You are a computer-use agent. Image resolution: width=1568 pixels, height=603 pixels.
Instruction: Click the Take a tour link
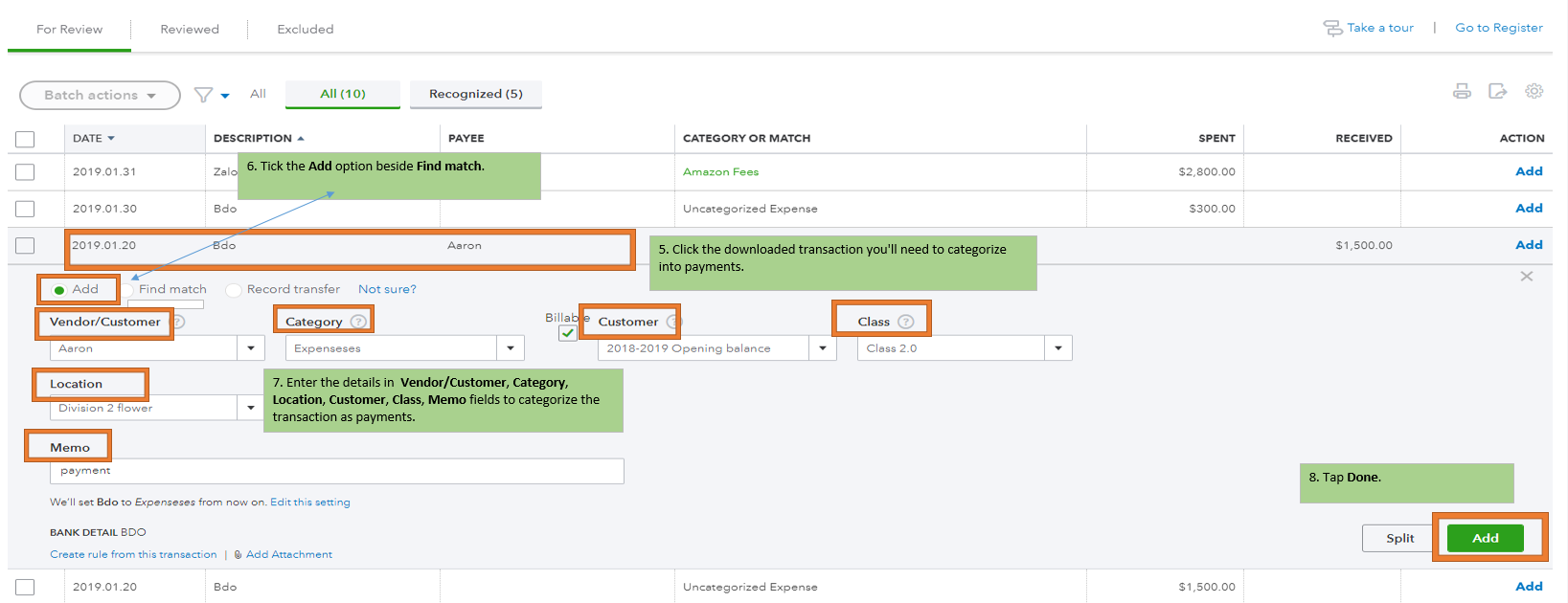click(1380, 28)
